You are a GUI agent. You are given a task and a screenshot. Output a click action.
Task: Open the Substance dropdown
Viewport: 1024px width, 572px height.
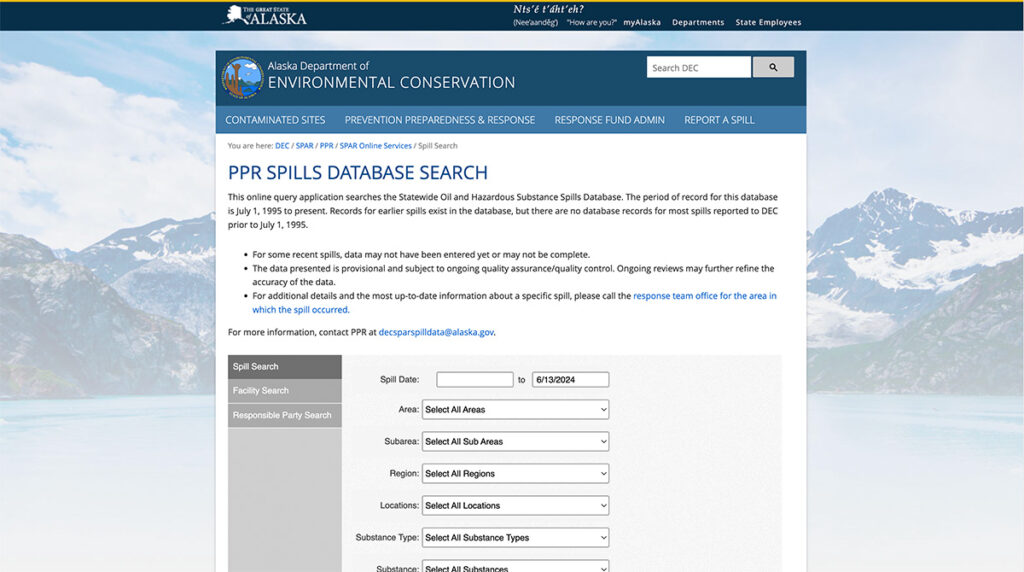515,567
